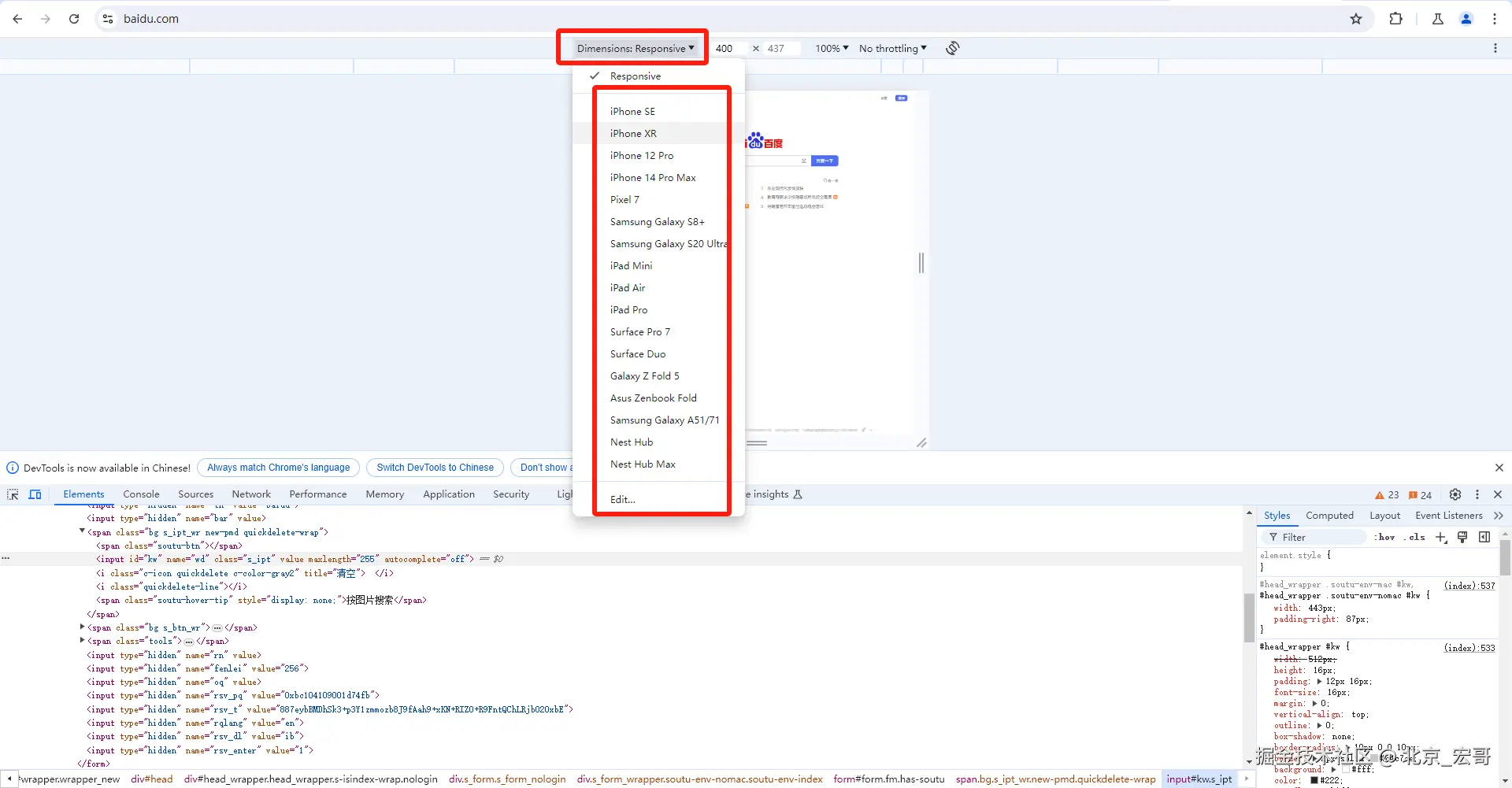Choose iPhone 12 Pro device
1512x788 pixels.
click(660, 156)
